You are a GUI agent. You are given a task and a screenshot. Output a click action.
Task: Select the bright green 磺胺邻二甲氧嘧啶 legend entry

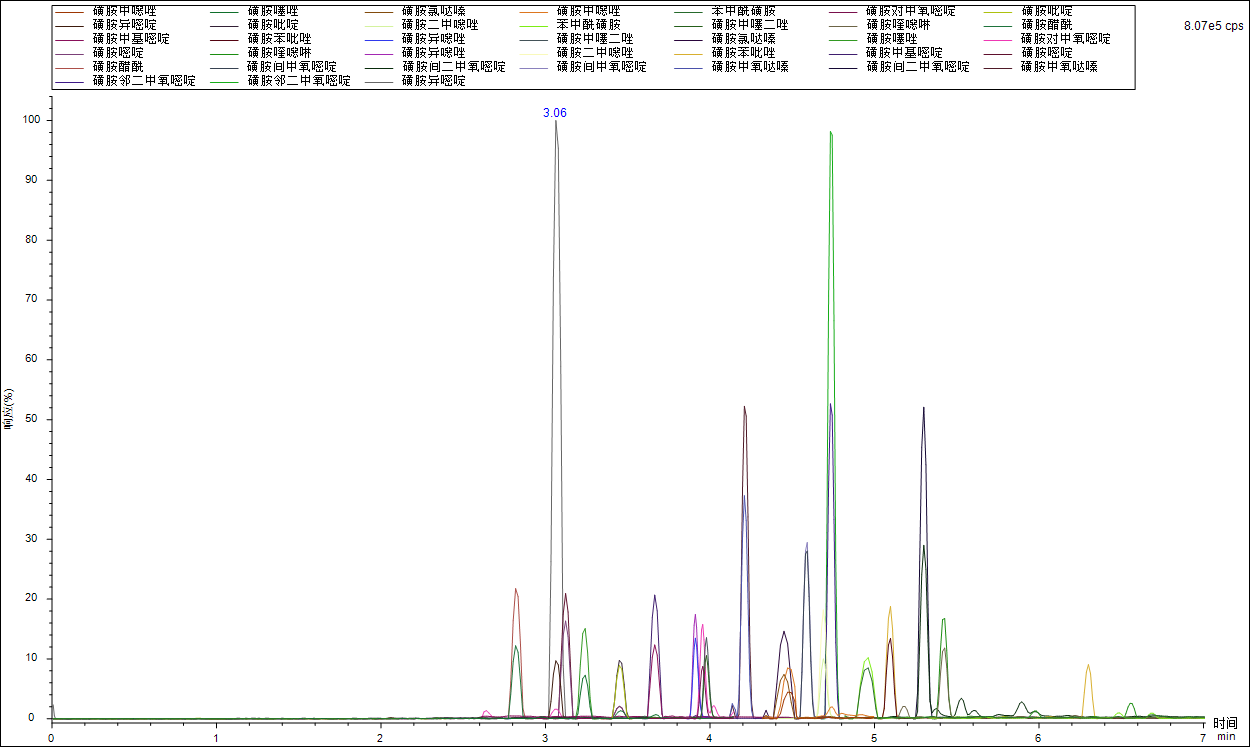[x=299, y=81]
